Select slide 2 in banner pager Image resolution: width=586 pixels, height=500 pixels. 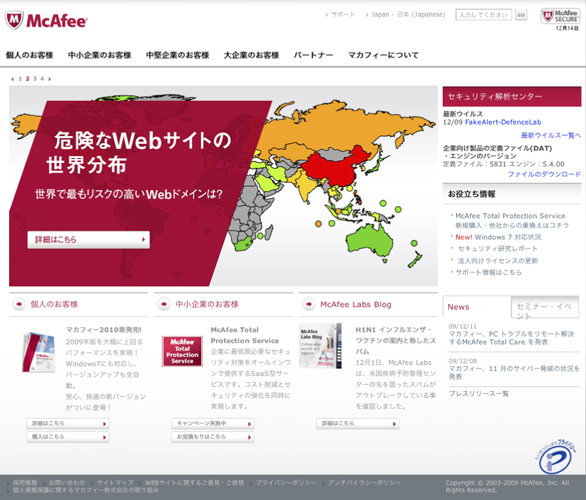click(x=27, y=79)
